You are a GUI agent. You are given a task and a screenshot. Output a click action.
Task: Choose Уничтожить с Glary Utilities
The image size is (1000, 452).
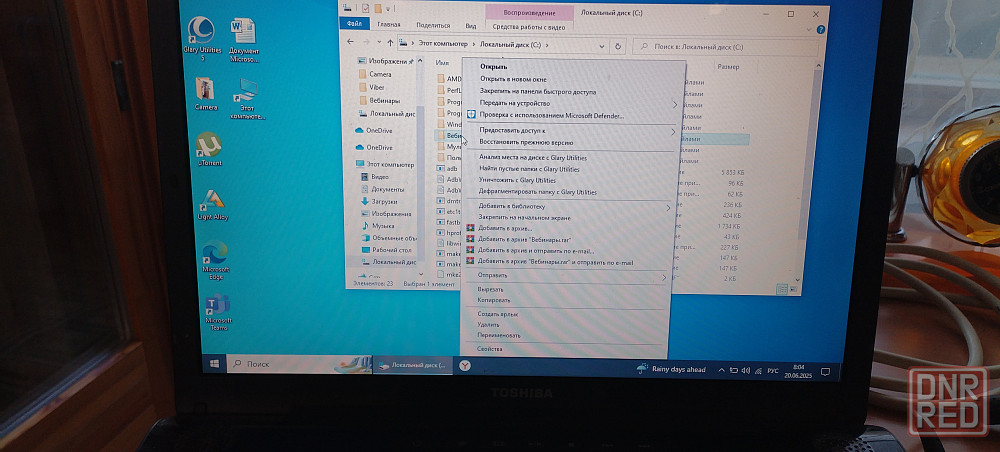[x=517, y=180]
